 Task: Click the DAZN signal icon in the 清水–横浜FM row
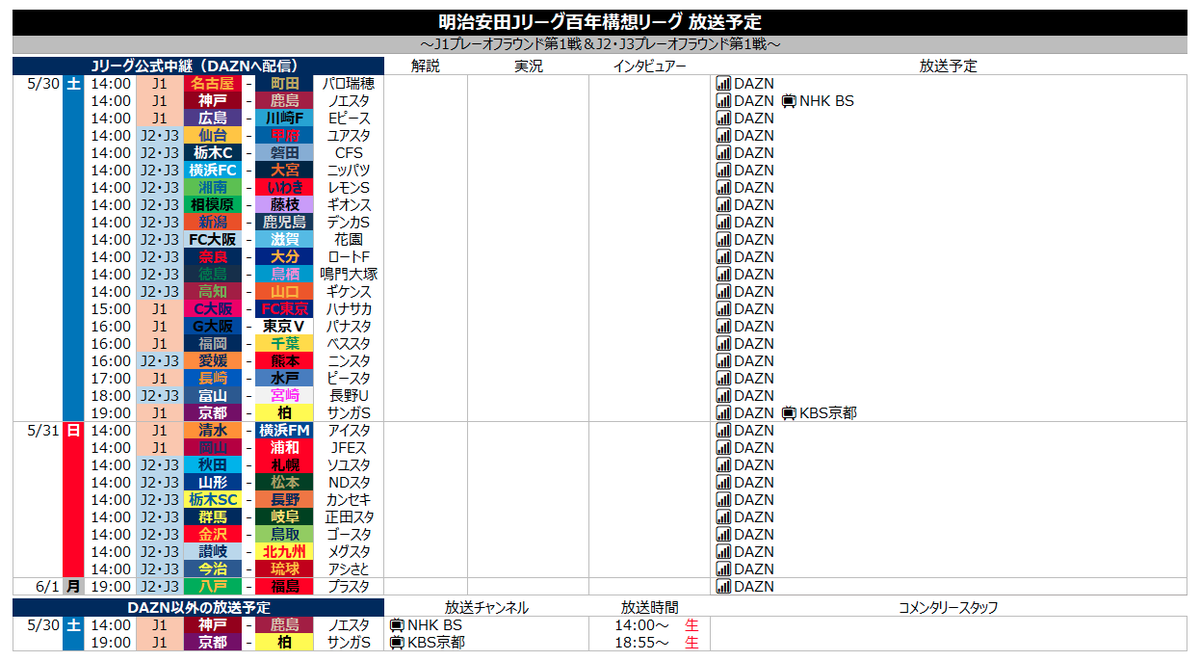[724, 430]
